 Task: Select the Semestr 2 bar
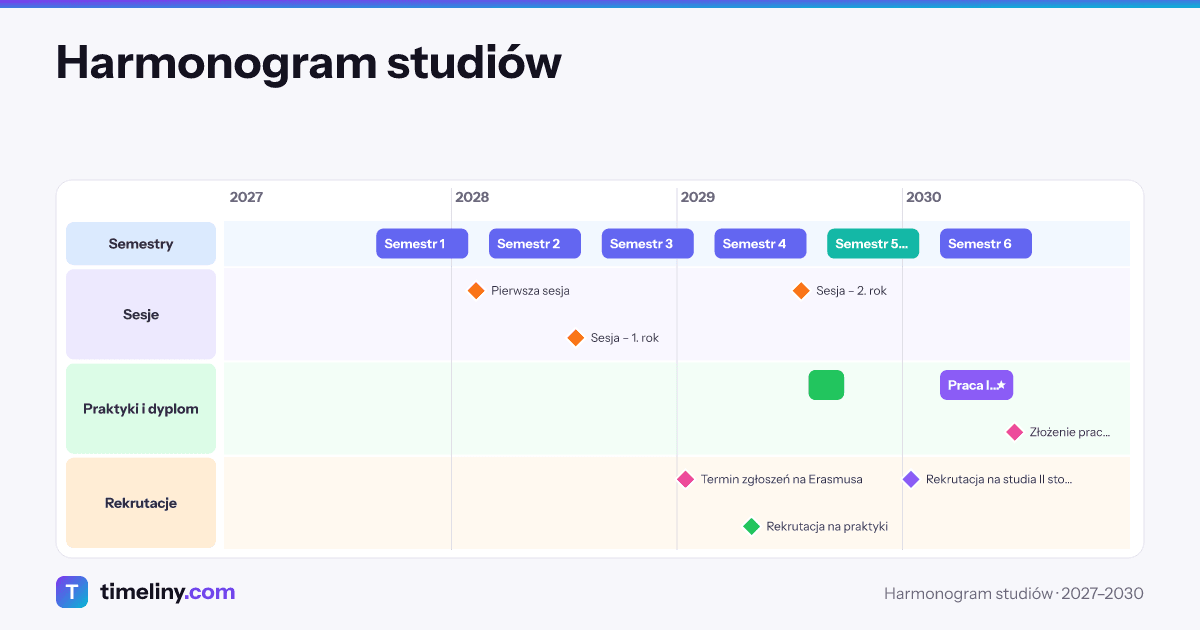click(x=535, y=244)
